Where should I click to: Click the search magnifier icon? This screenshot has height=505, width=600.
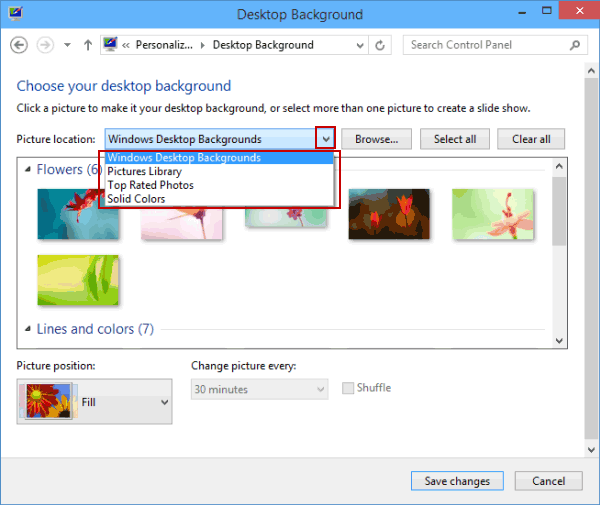click(574, 45)
